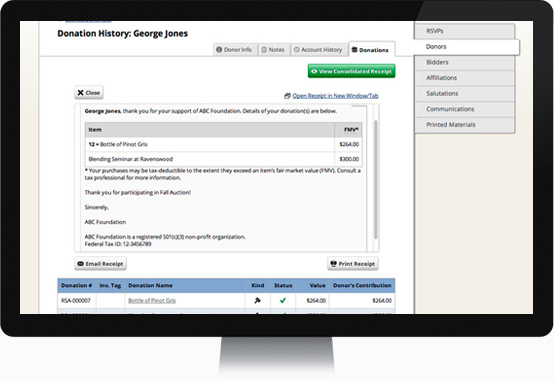Screen dimensions: 554x381
Task: Click the info icon on Donor Info tab
Action: click(219, 50)
